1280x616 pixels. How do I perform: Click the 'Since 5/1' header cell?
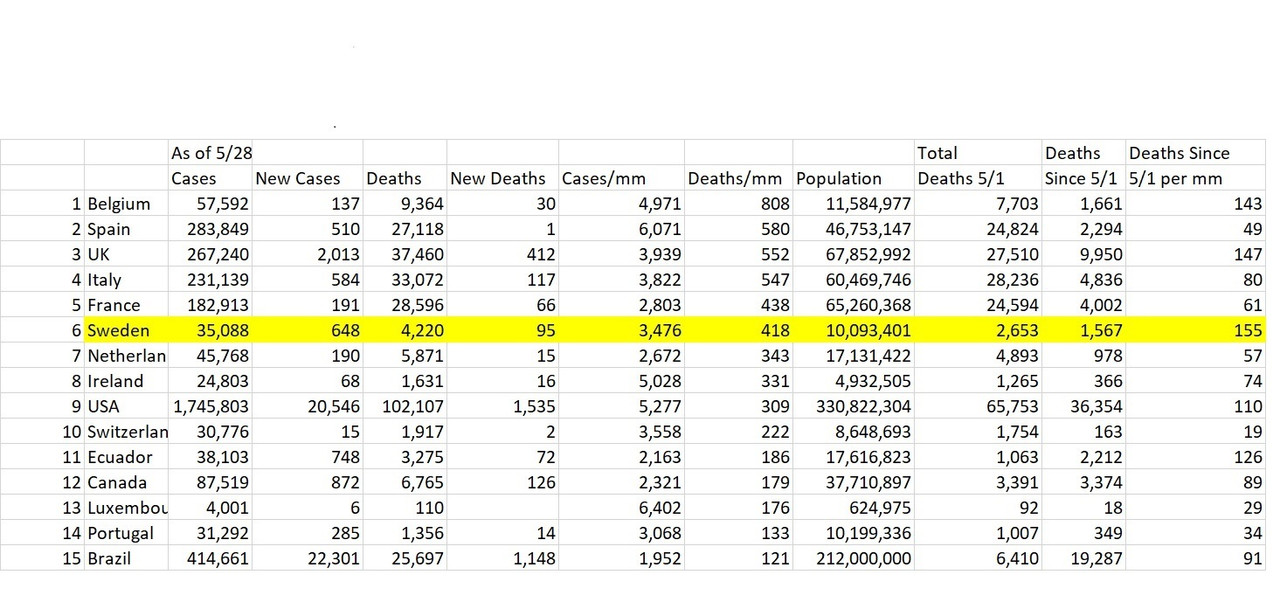click(1083, 178)
